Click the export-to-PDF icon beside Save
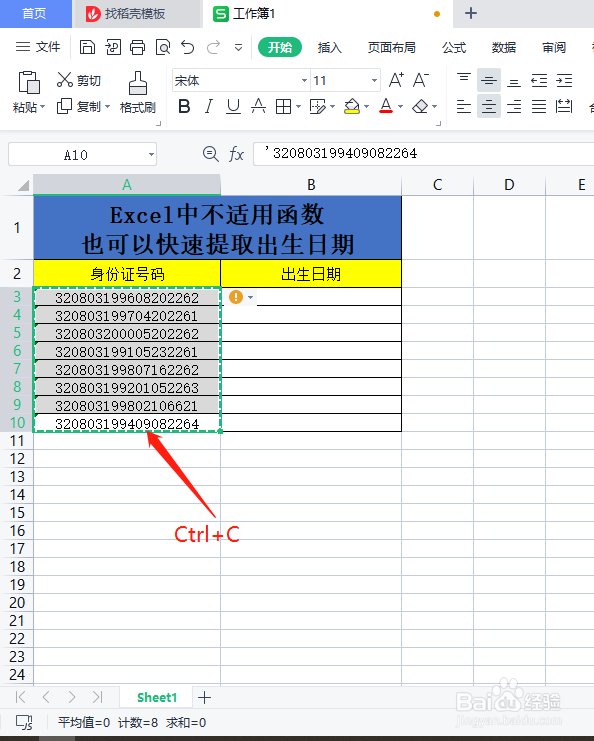Image resolution: width=594 pixels, height=741 pixels. [x=113, y=47]
